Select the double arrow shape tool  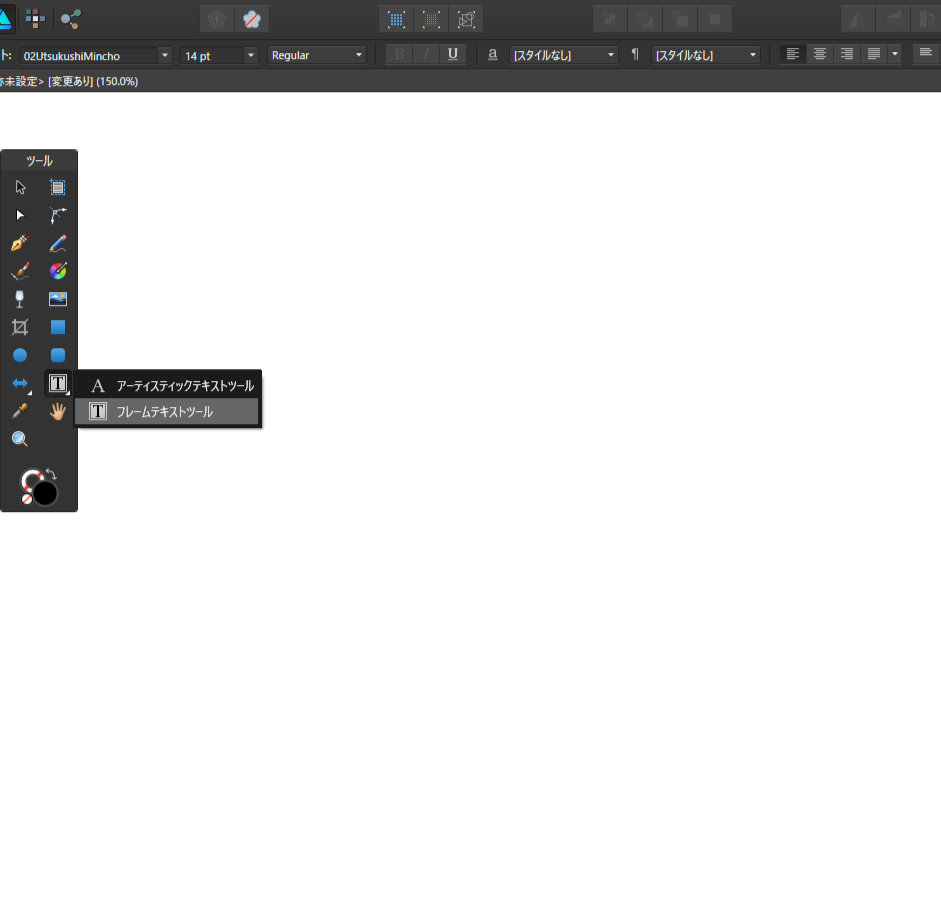[x=20, y=383]
